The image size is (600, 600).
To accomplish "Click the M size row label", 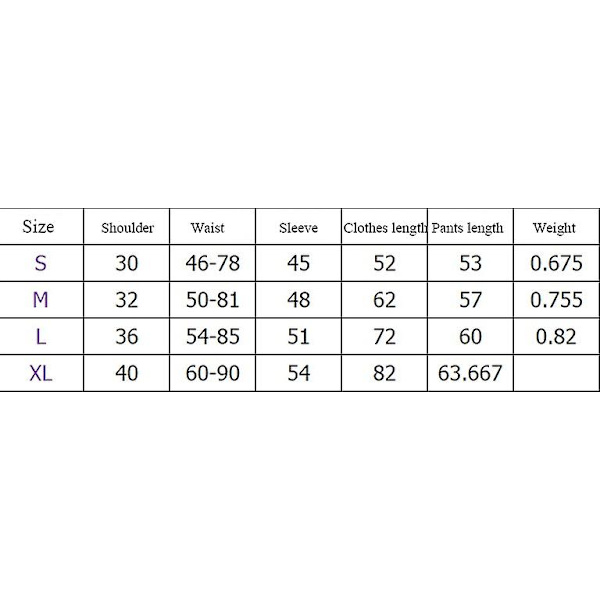I will click(x=41, y=300).
